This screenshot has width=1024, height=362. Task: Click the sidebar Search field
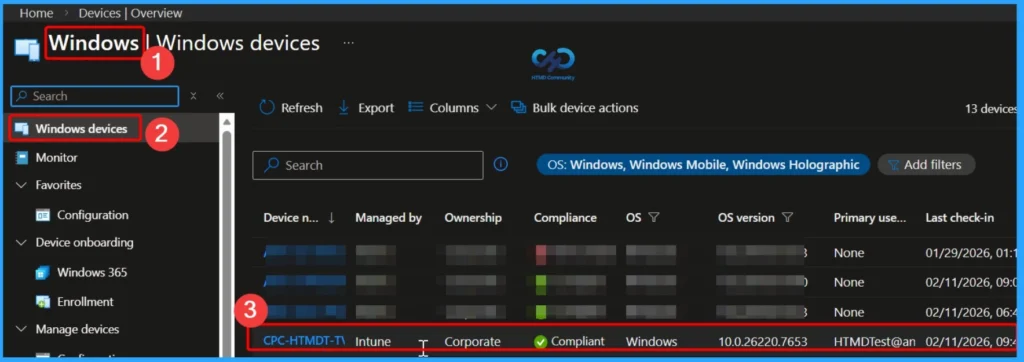pyautogui.click(x=95, y=96)
